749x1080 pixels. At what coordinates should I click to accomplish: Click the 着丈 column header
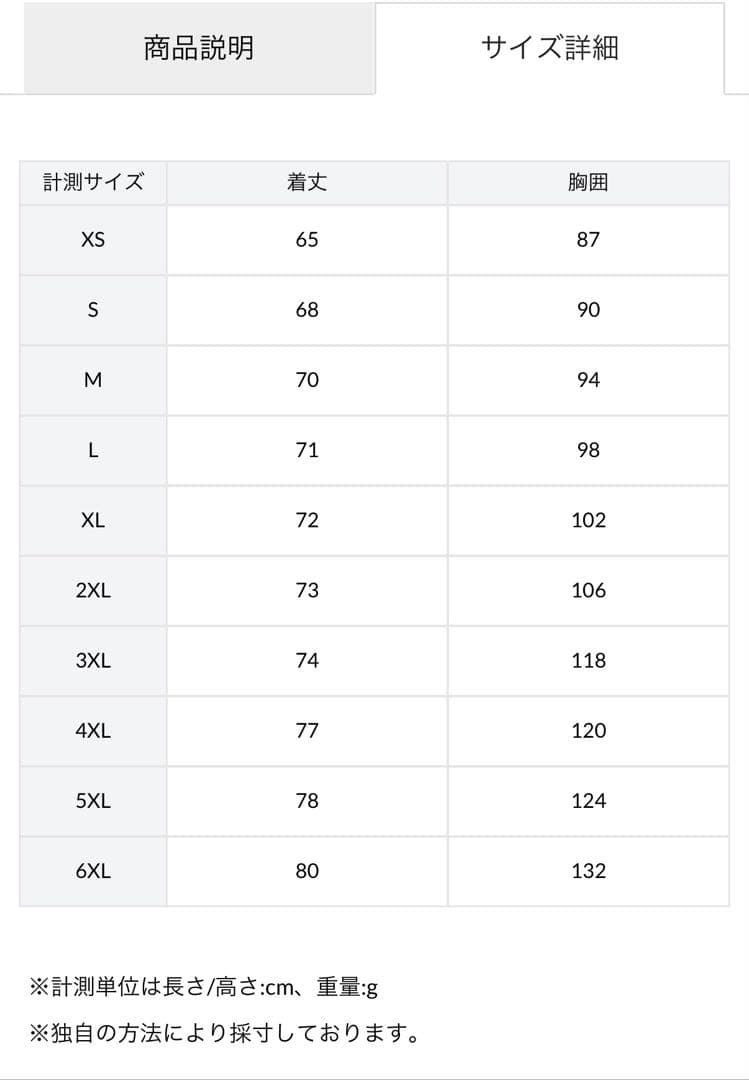click(x=308, y=183)
